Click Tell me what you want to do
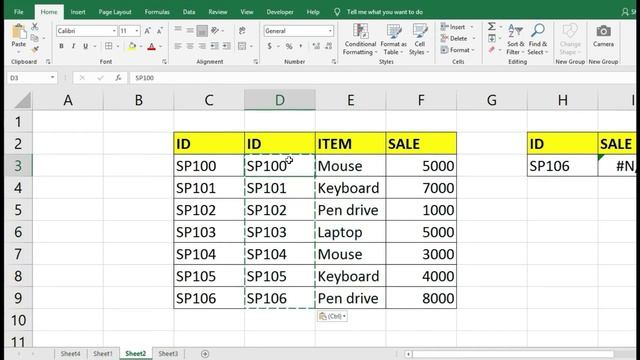The width and height of the screenshot is (640, 360). (384, 12)
